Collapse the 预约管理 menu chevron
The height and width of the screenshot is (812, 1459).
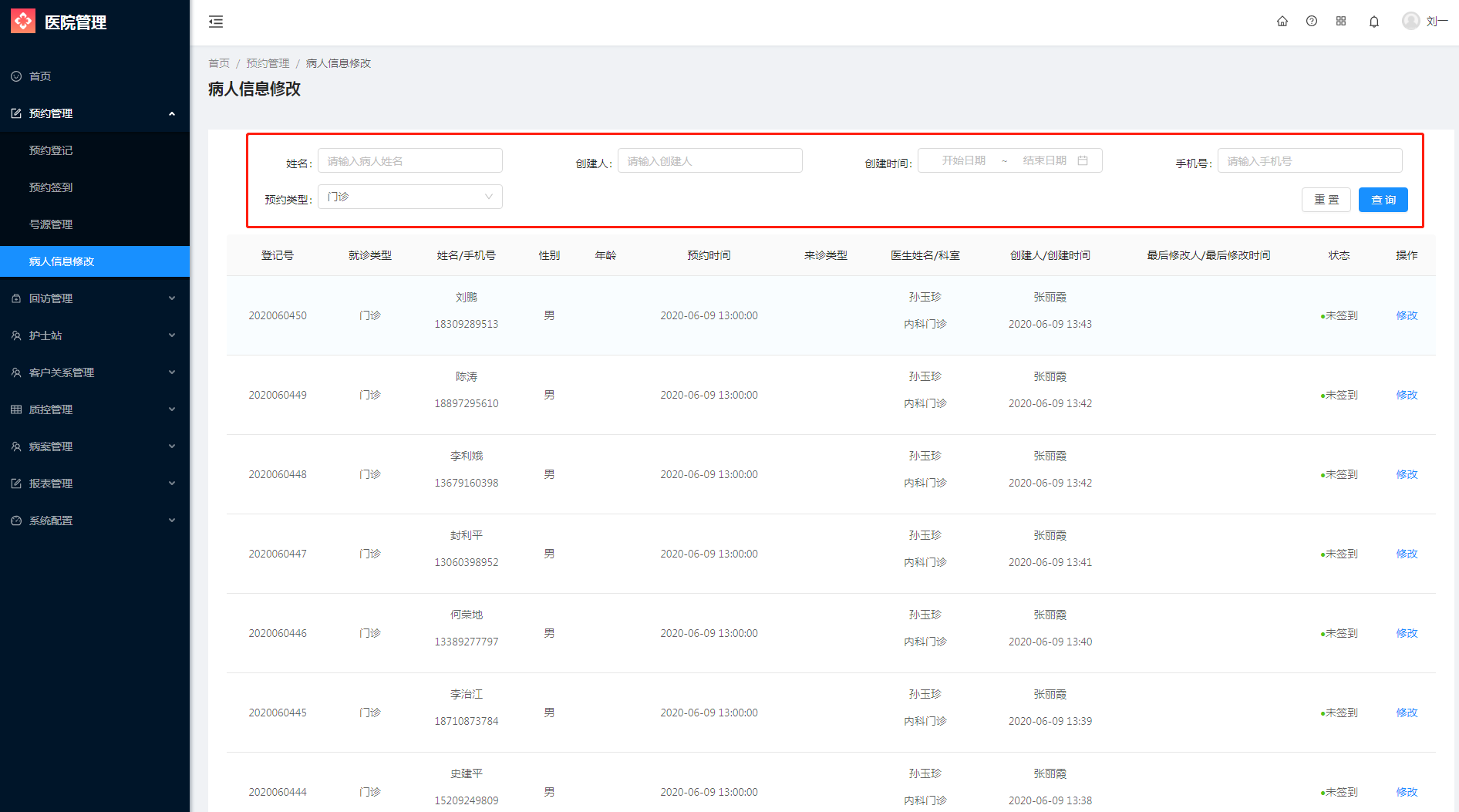click(x=172, y=113)
